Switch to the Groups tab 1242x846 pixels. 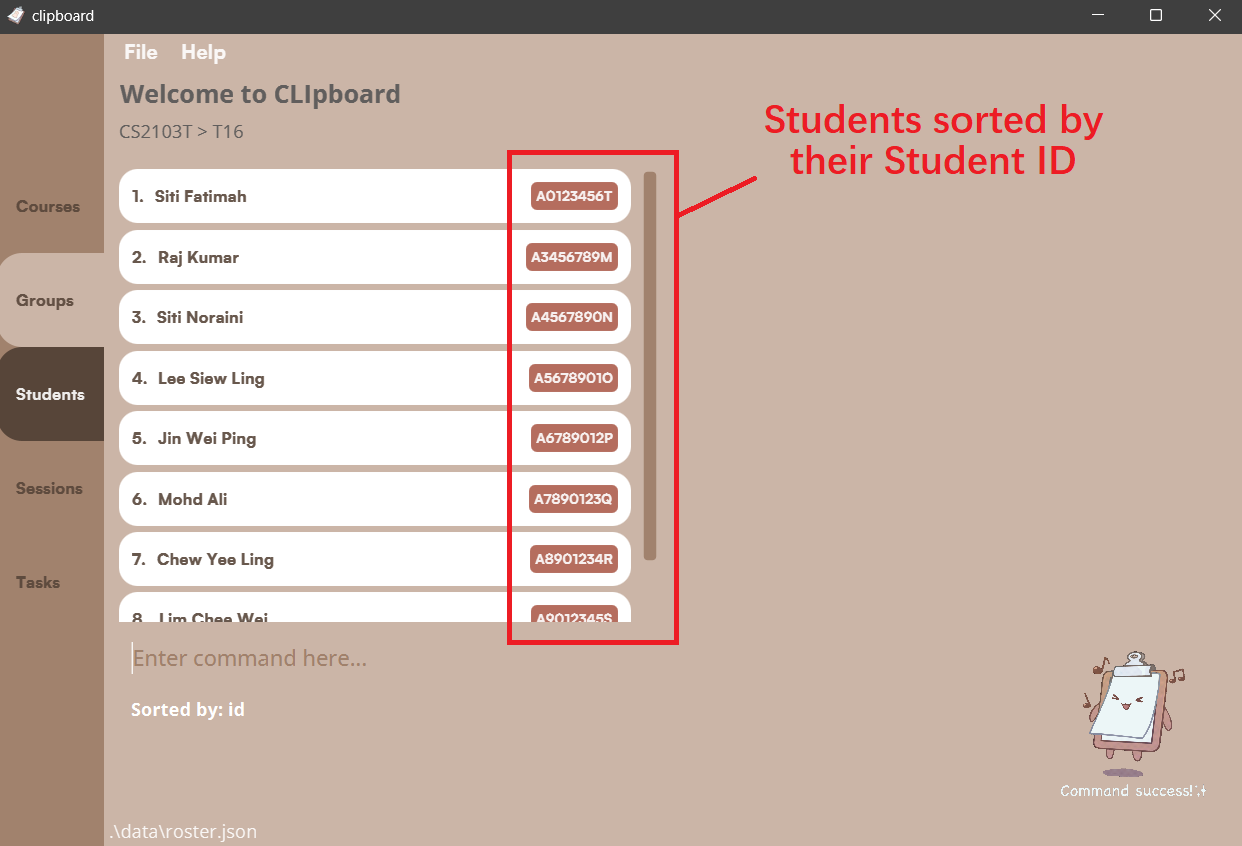(x=45, y=301)
